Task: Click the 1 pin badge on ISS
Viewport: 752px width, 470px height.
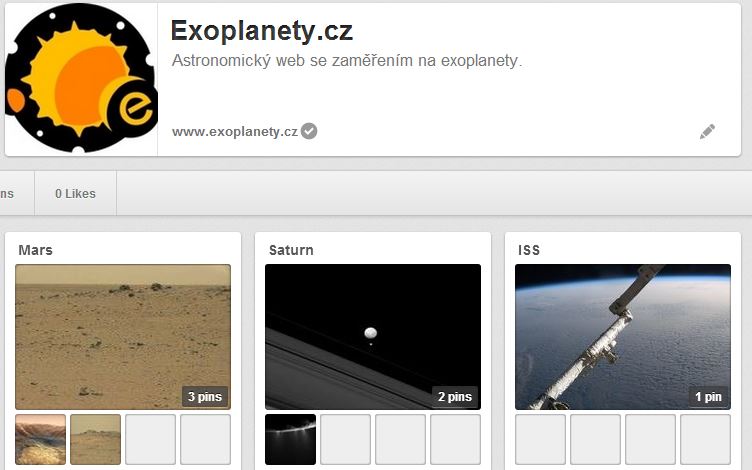Action: point(708,397)
